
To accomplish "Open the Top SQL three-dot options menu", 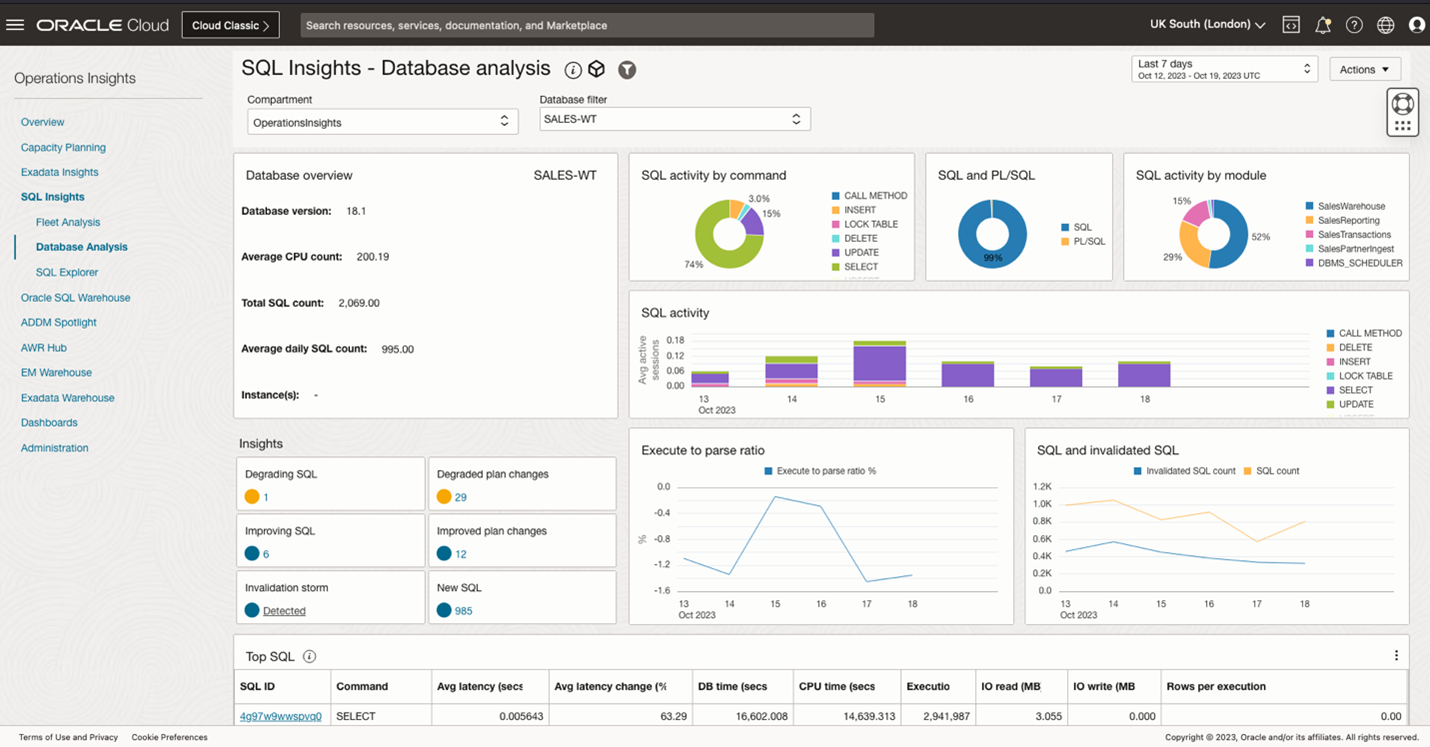I will pos(1396,656).
